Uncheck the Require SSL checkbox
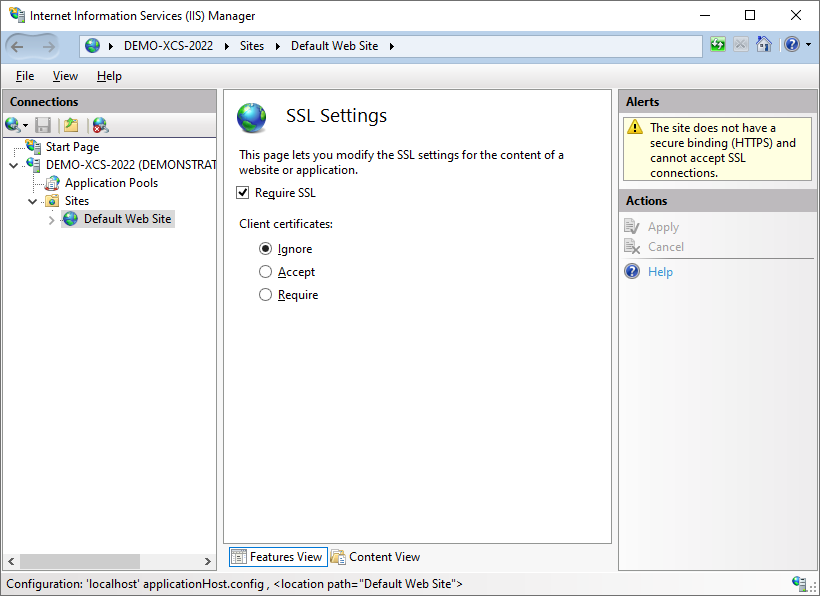The width and height of the screenshot is (820, 596). (x=243, y=192)
